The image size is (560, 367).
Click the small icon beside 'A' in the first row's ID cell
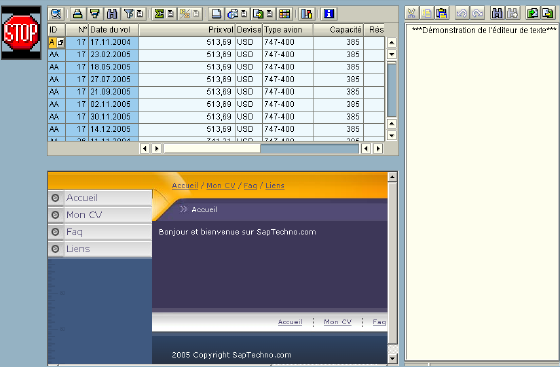[x=61, y=43]
